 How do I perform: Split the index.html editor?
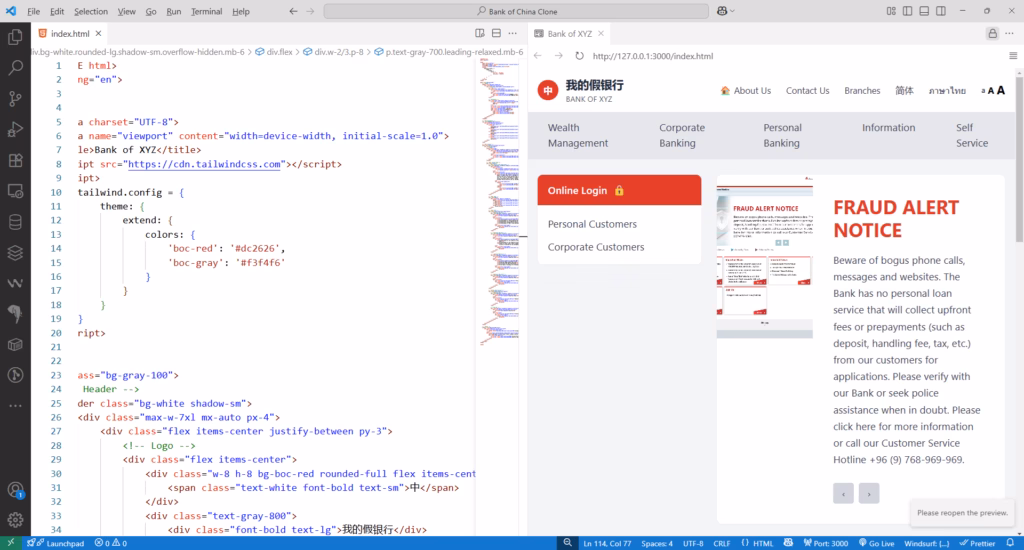pyautogui.click(x=496, y=33)
